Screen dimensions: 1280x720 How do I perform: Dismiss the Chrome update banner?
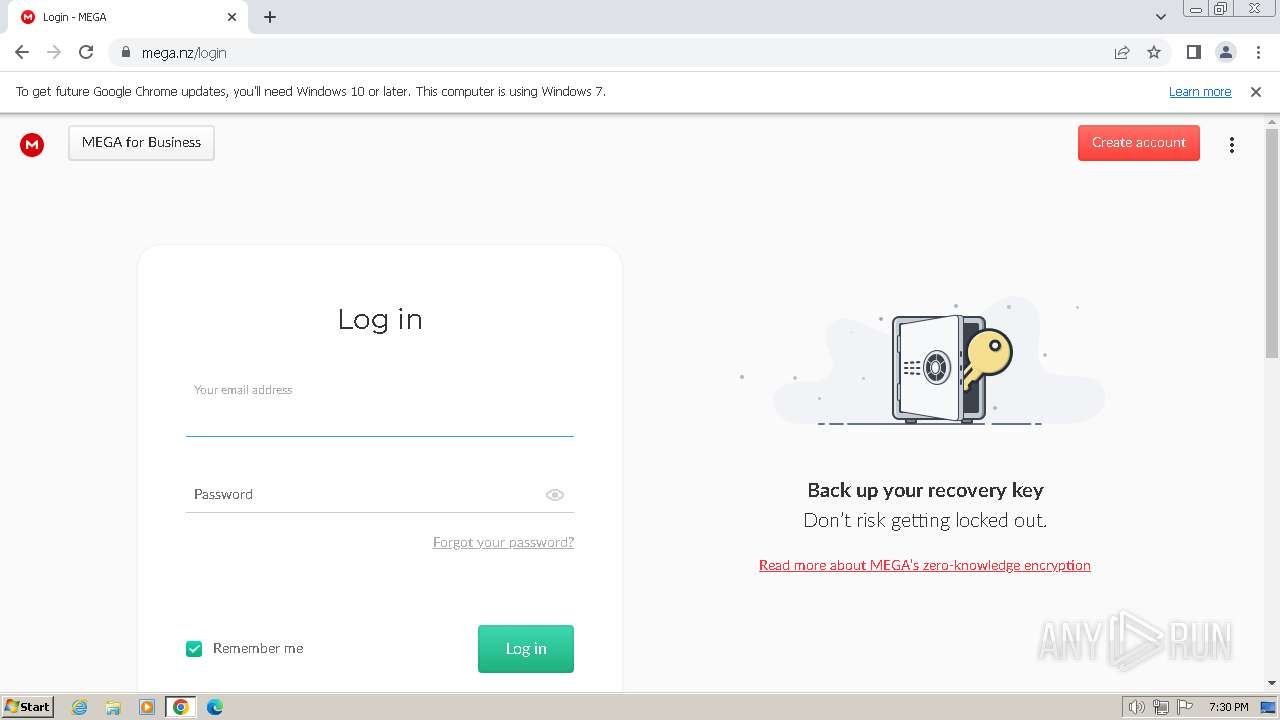1256,92
